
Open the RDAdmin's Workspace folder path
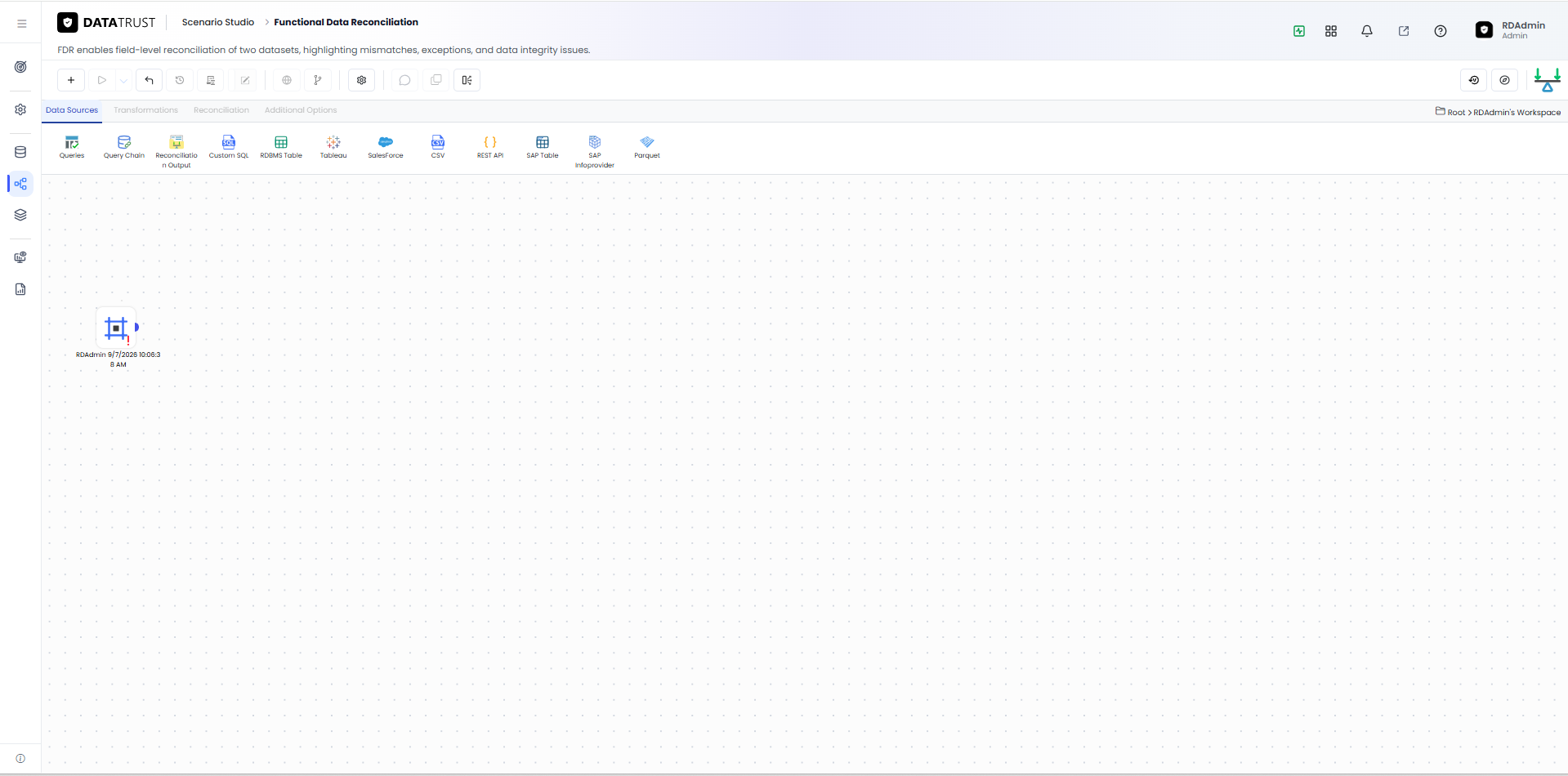[x=1517, y=113]
